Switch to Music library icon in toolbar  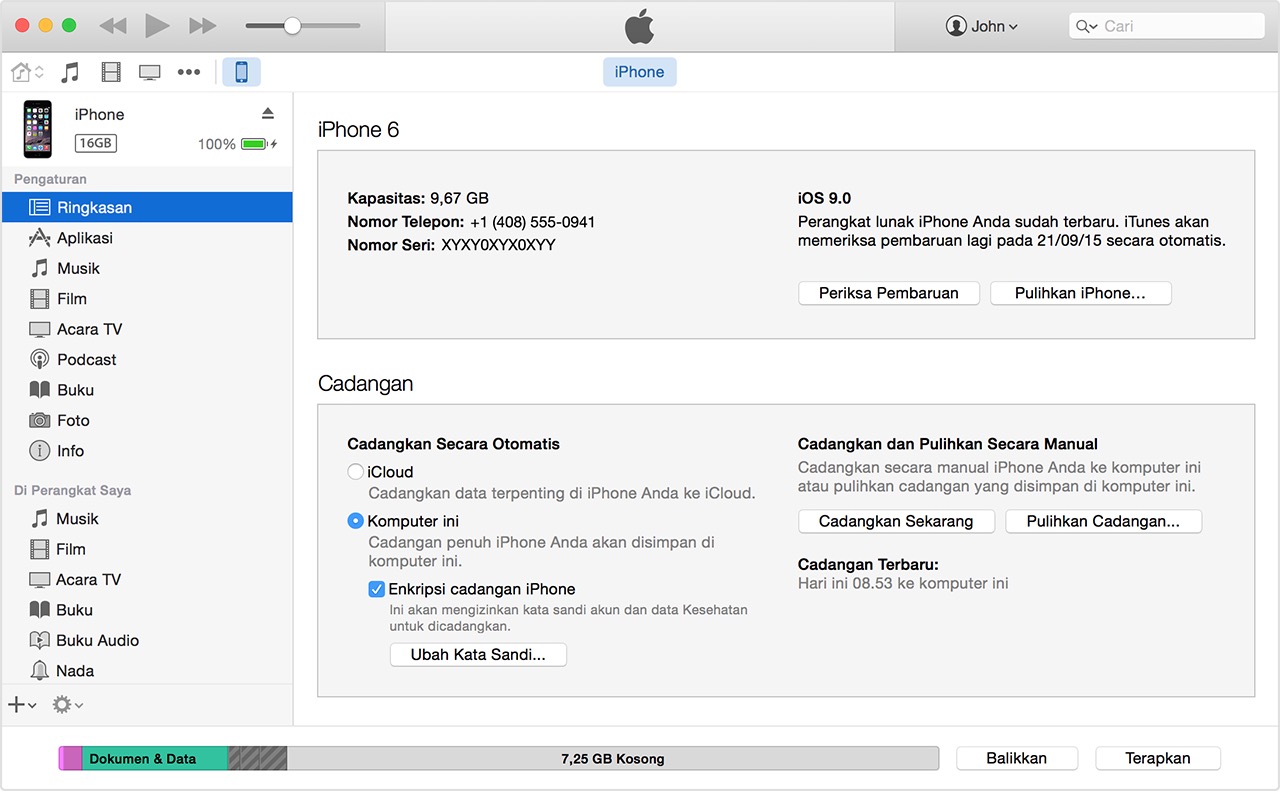point(70,72)
